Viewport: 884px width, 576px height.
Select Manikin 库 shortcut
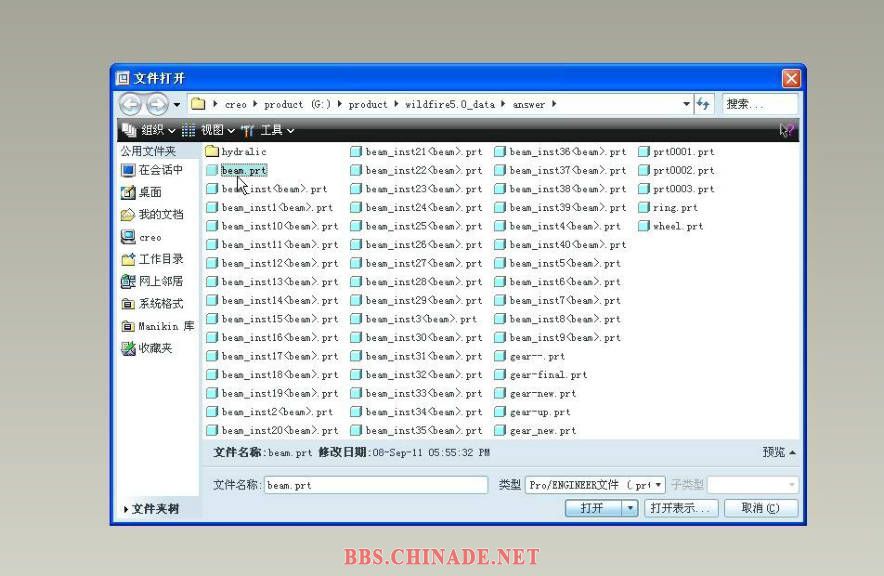coord(158,326)
